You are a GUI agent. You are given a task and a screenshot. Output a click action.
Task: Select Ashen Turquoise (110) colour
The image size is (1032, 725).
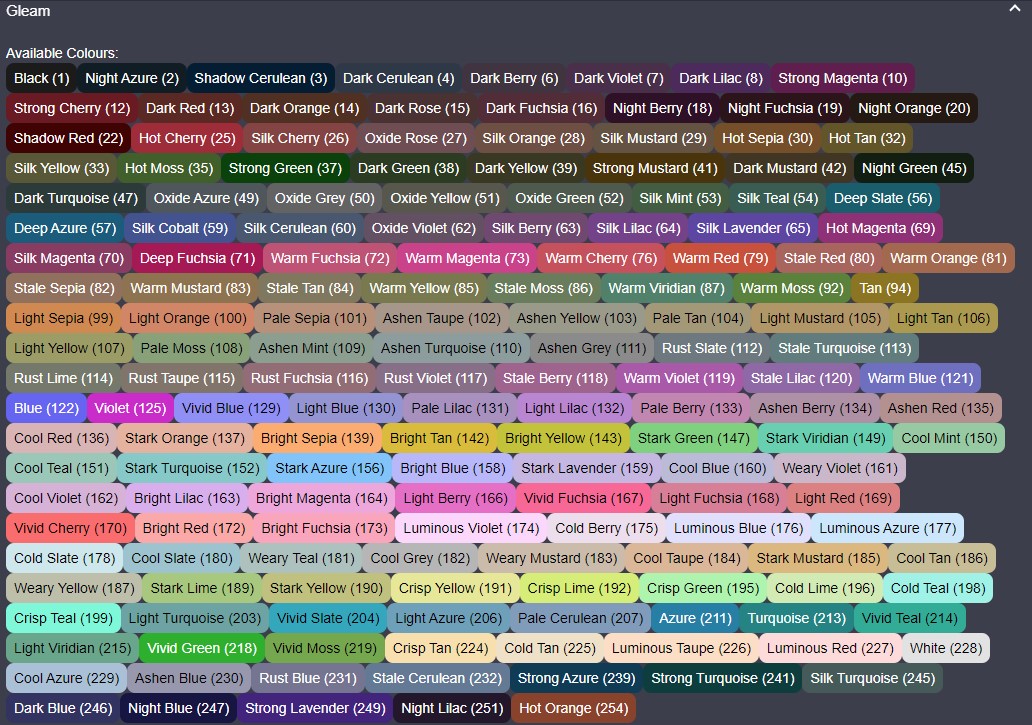451,349
